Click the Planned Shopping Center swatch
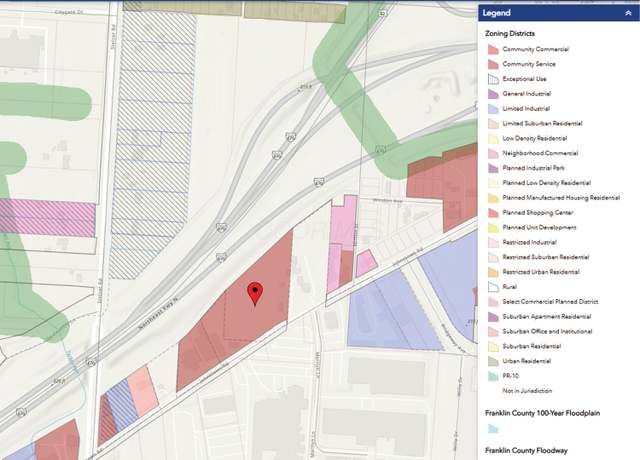The width and height of the screenshot is (640, 460). point(493,213)
